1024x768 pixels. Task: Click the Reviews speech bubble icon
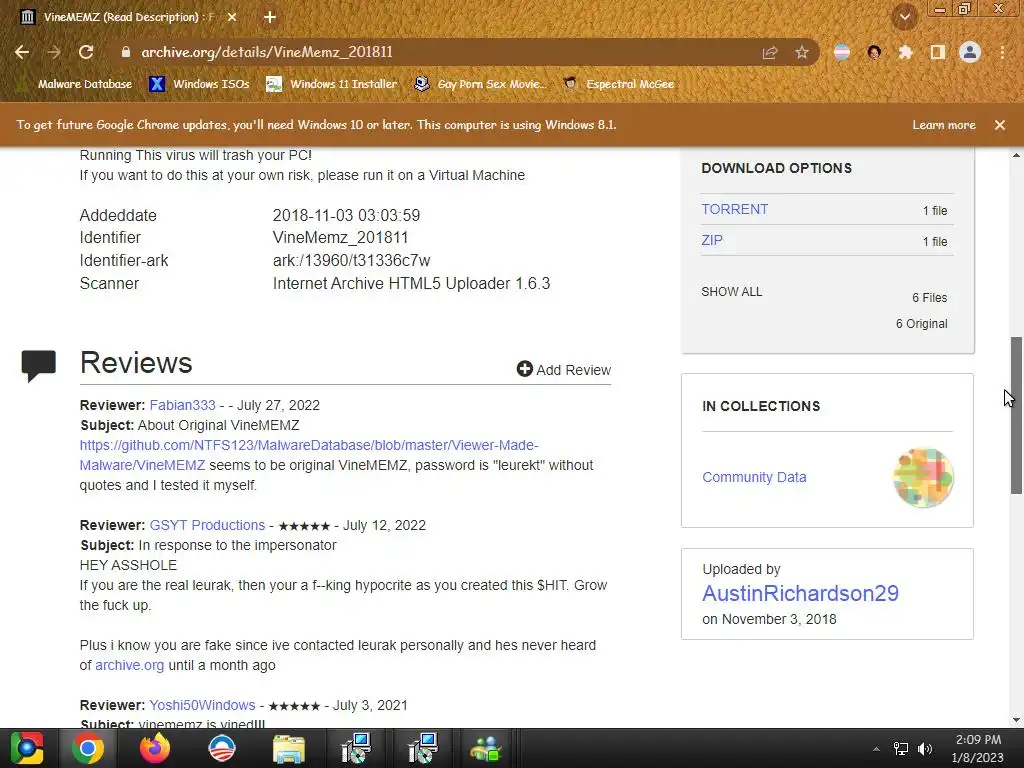coord(39,366)
